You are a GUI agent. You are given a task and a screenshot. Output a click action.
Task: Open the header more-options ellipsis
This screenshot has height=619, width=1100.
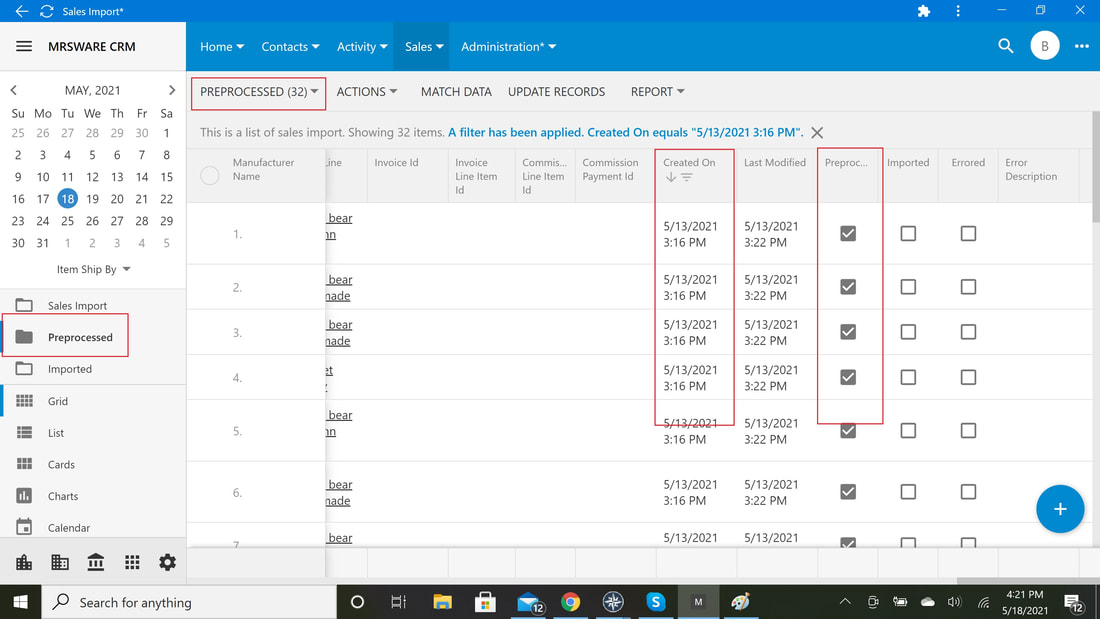(x=1082, y=46)
